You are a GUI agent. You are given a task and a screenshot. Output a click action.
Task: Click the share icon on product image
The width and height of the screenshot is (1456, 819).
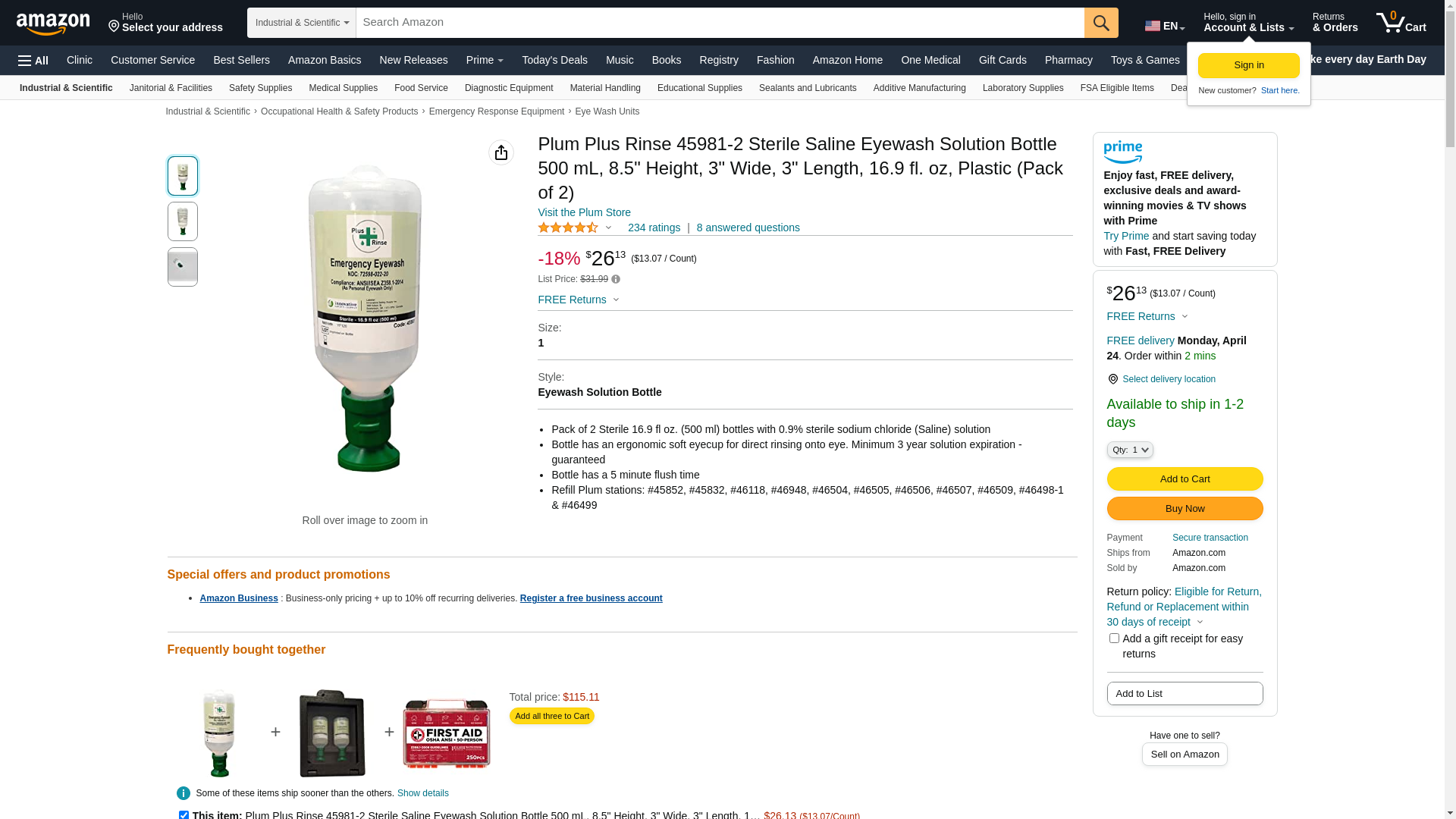coord(501,152)
